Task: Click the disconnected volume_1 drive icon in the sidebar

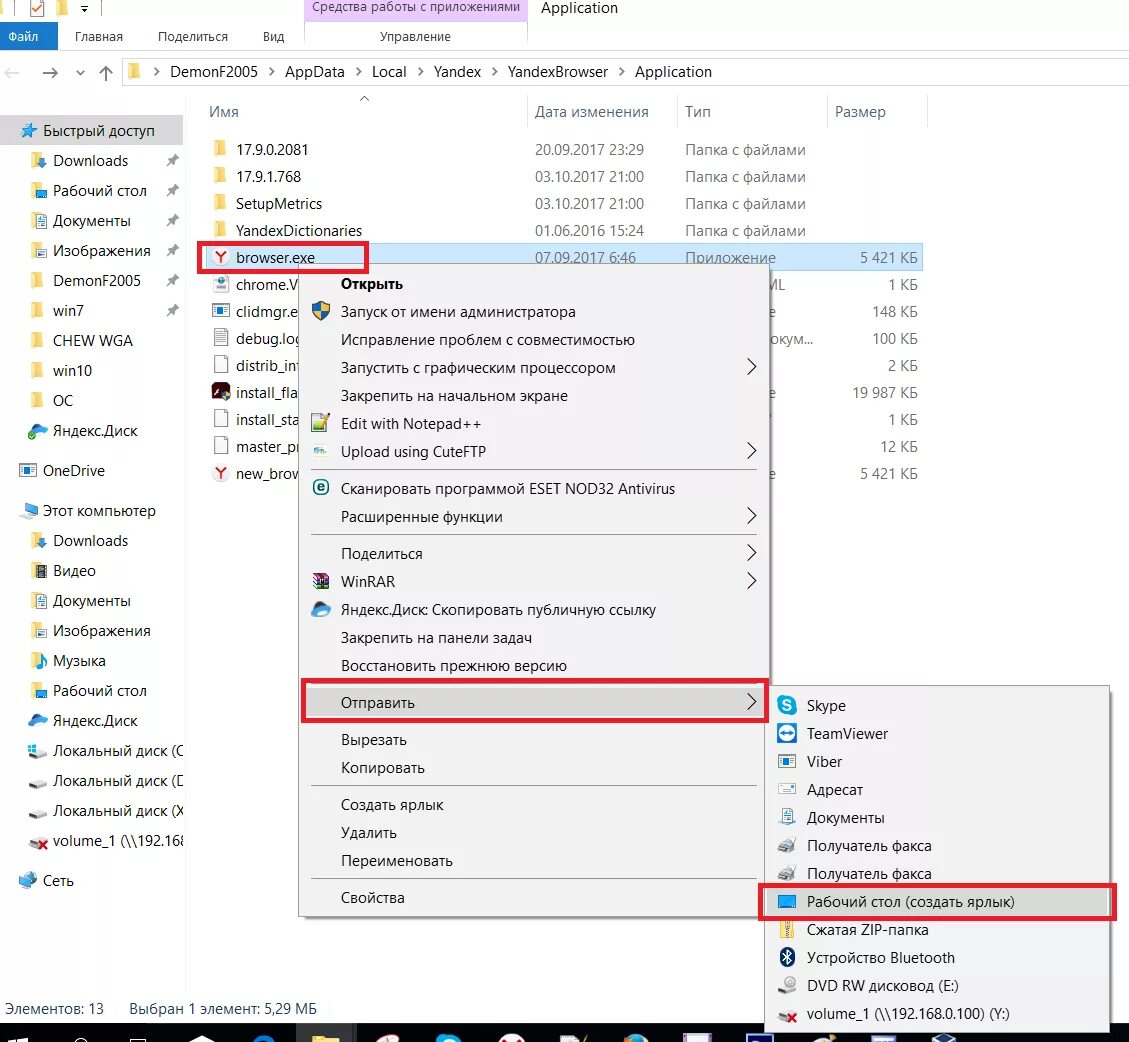Action: (38, 842)
